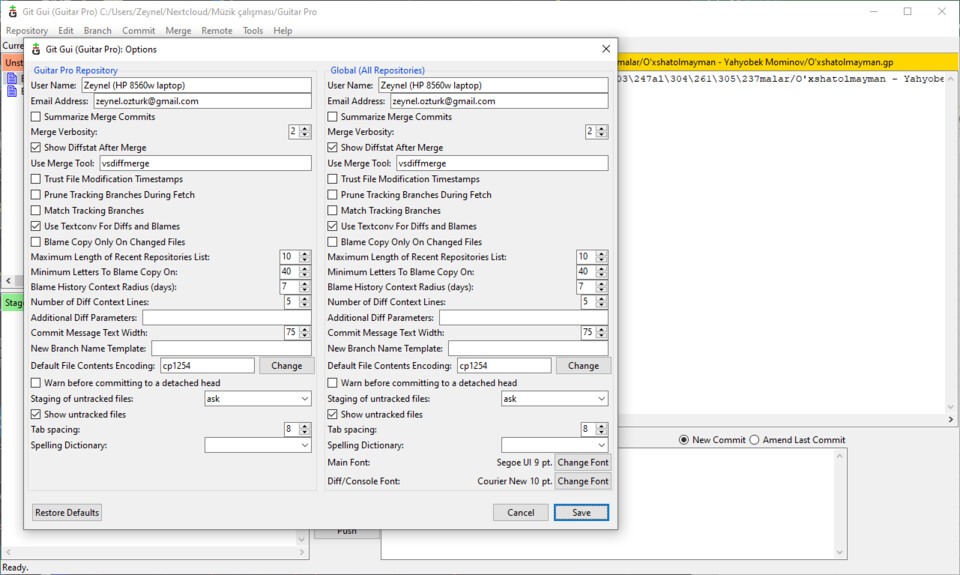960x575 pixels.
Task: Open the Commit menu
Action: click(x=138, y=31)
